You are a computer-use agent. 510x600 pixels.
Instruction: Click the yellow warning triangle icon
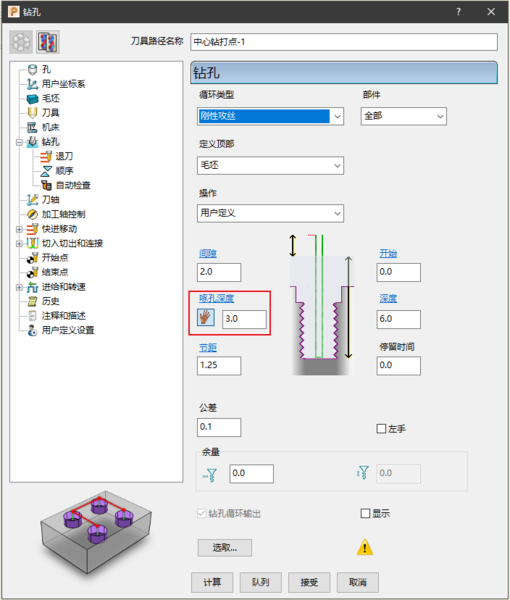click(x=365, y=548)
